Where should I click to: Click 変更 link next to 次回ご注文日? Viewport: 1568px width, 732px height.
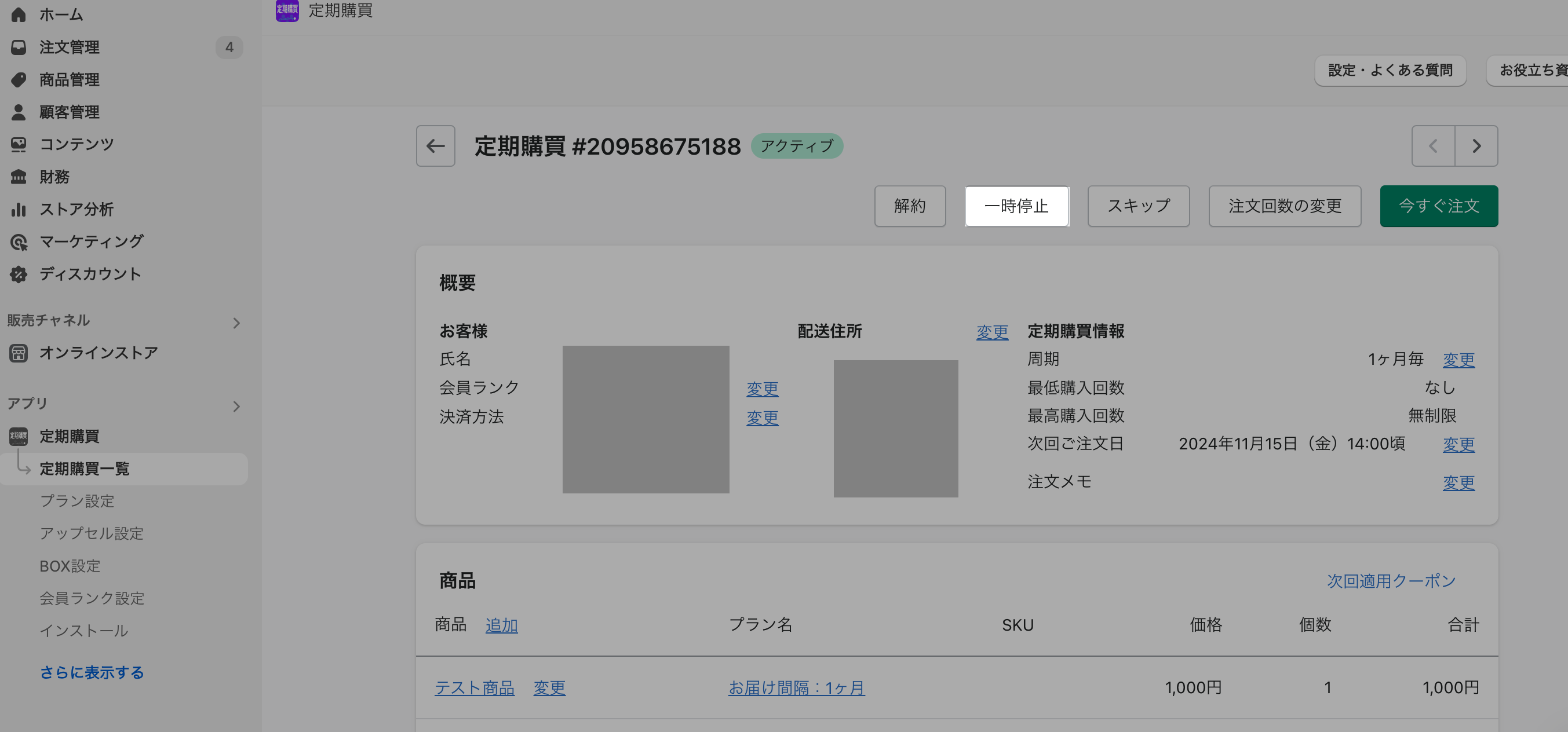(x=1458, y=444)
